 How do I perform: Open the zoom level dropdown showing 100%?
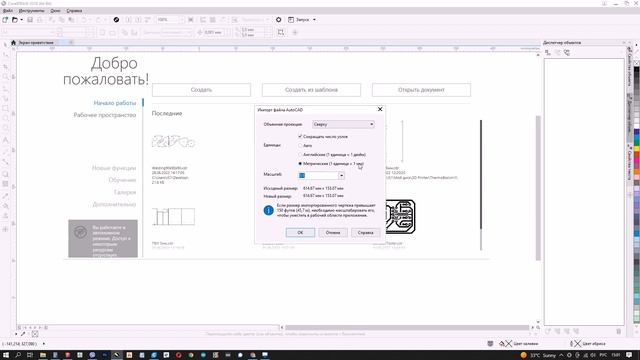[x=182, y=20]
